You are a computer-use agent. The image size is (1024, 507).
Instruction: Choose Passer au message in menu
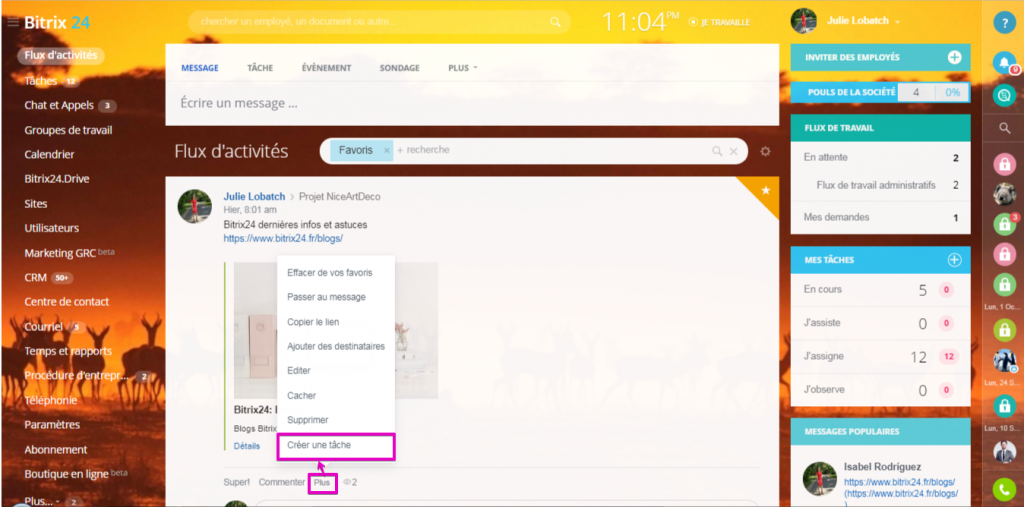tap(327, 297)
